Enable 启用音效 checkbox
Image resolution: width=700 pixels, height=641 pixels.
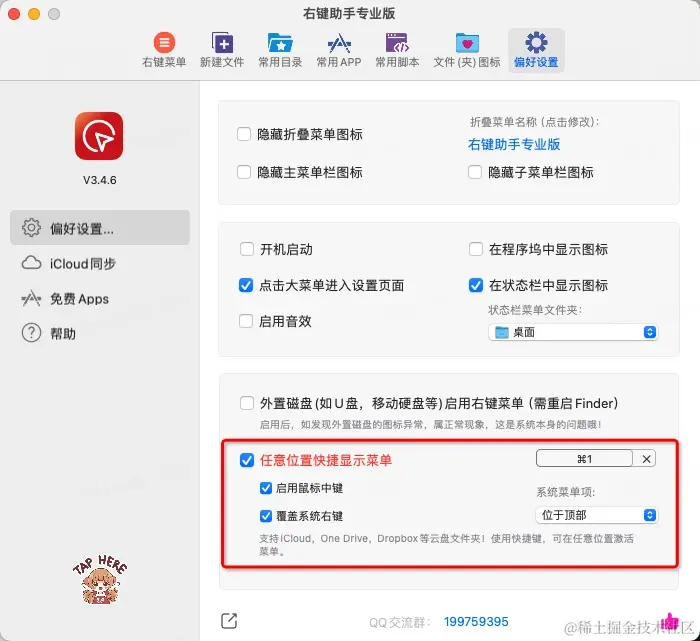click(x=246, y=321)
